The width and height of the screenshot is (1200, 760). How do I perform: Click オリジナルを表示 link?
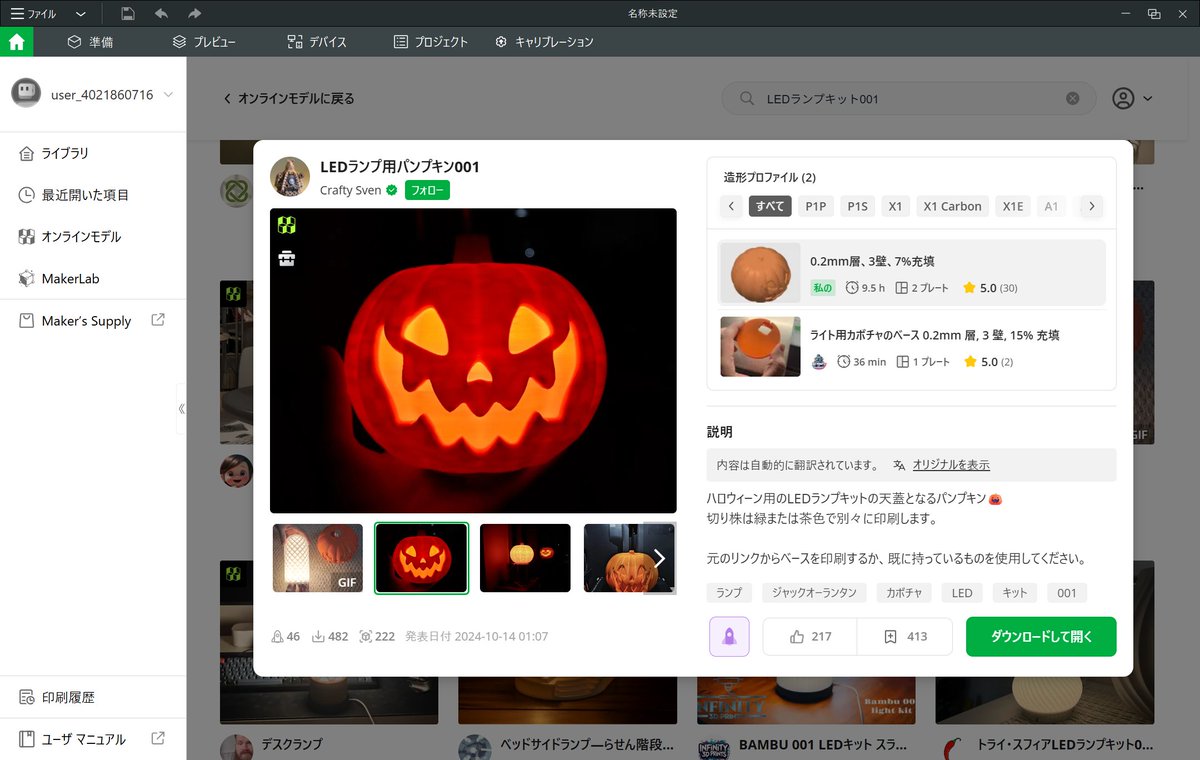pyautogui.click(x=951, y=465)
